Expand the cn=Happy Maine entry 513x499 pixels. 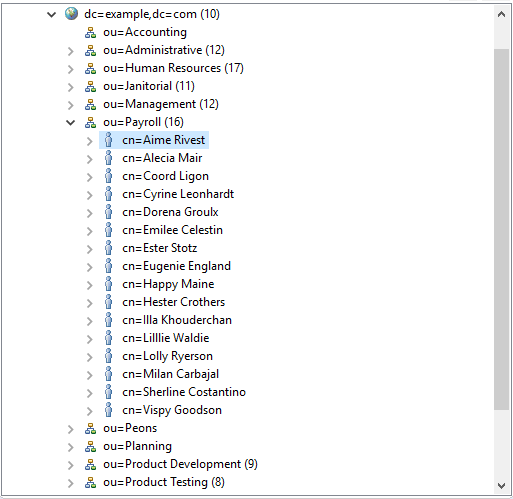[x=90, y=285]
